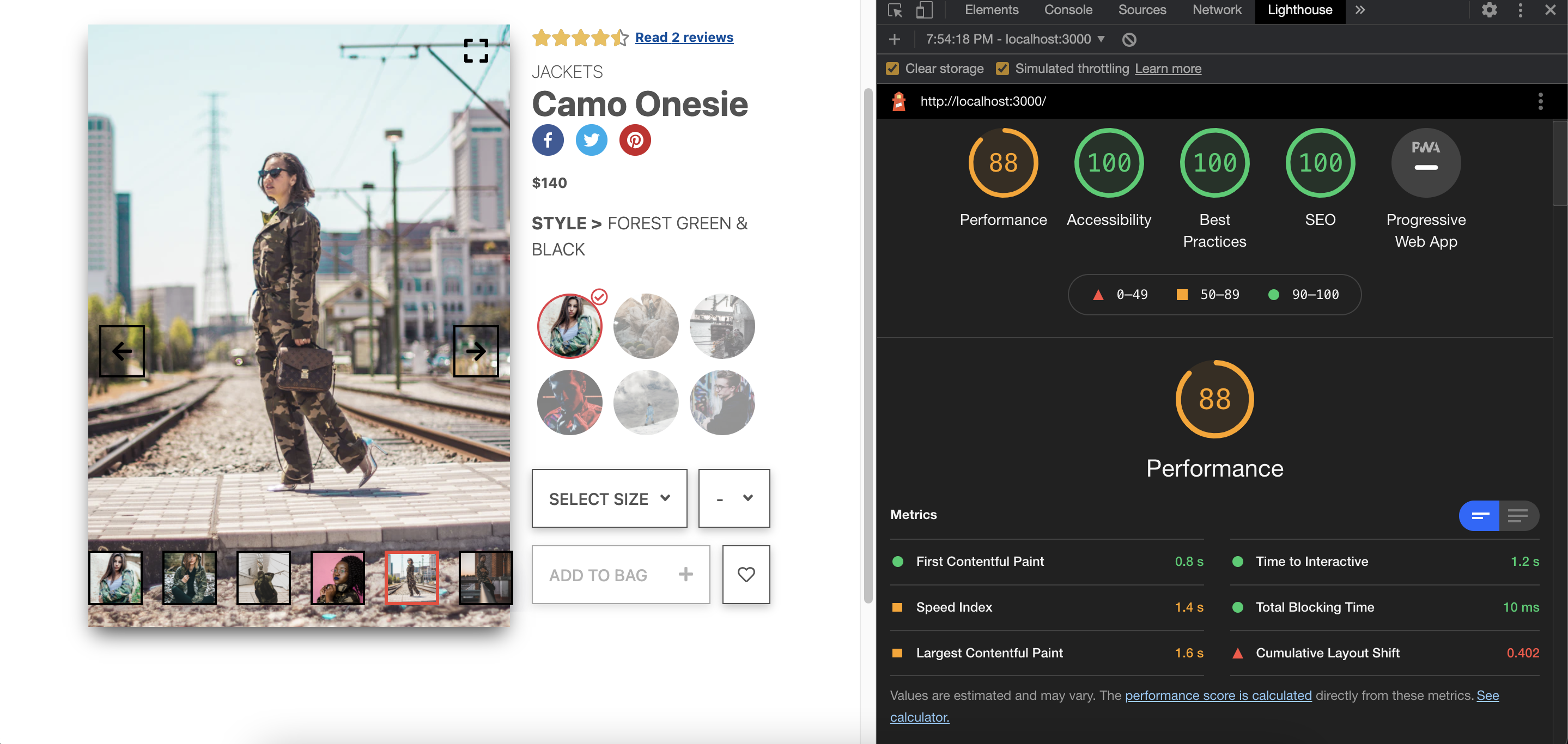The height and width of the screenshot is (744, 1568).
Task: Click the ADD TO BAG button
Action: pos(620,574)
